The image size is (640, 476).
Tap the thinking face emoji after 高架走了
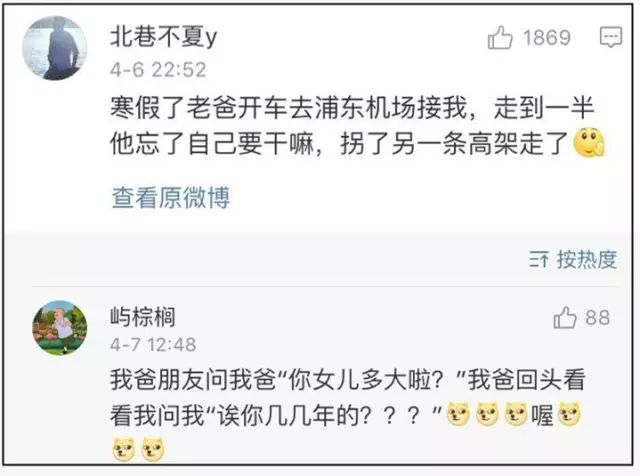point(589,142)
